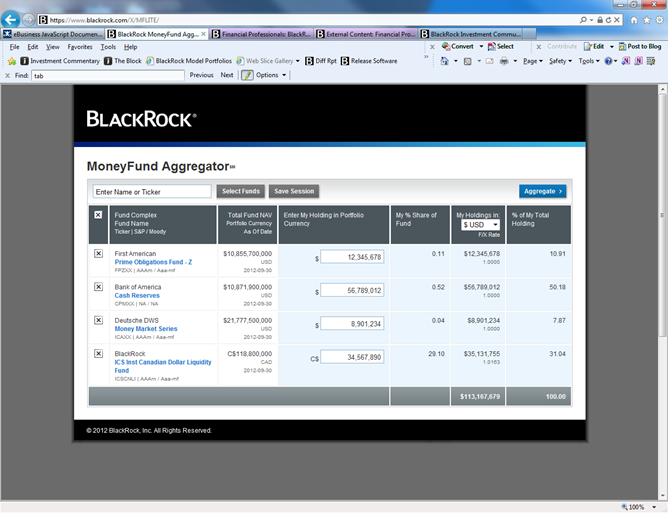This screenshot has width=668, height=513.
Task: Expand the Web Slice Gallery dropdown arrow
Action: [297, 61]
